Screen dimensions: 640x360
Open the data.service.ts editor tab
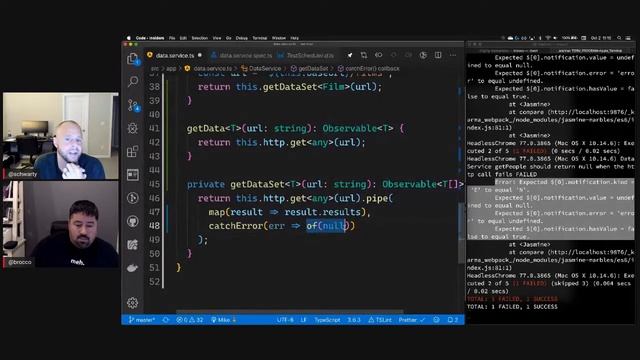pyautogui.click(x=175, y=55)
